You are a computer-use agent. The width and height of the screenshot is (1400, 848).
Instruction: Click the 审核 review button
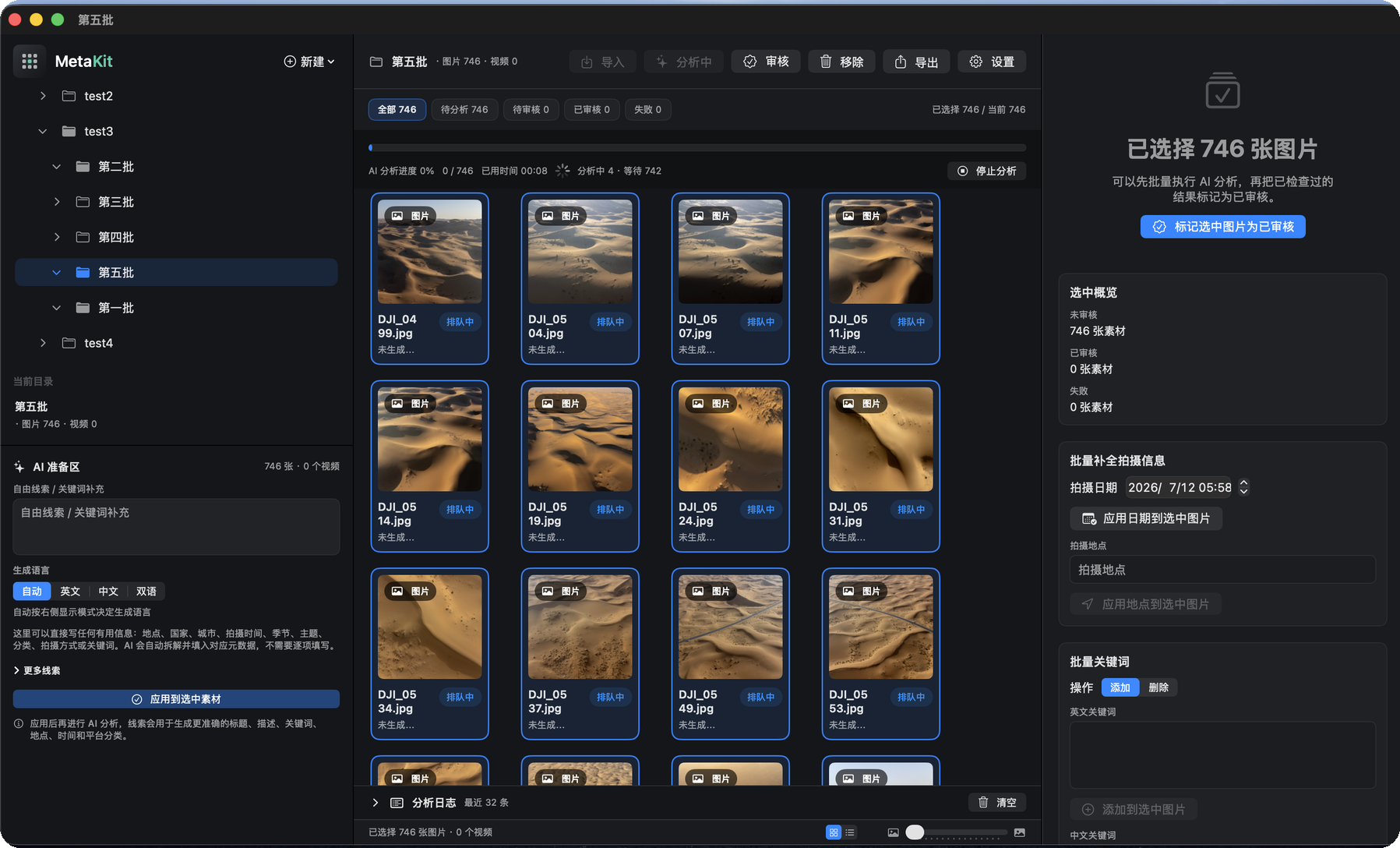coord(766,62)
